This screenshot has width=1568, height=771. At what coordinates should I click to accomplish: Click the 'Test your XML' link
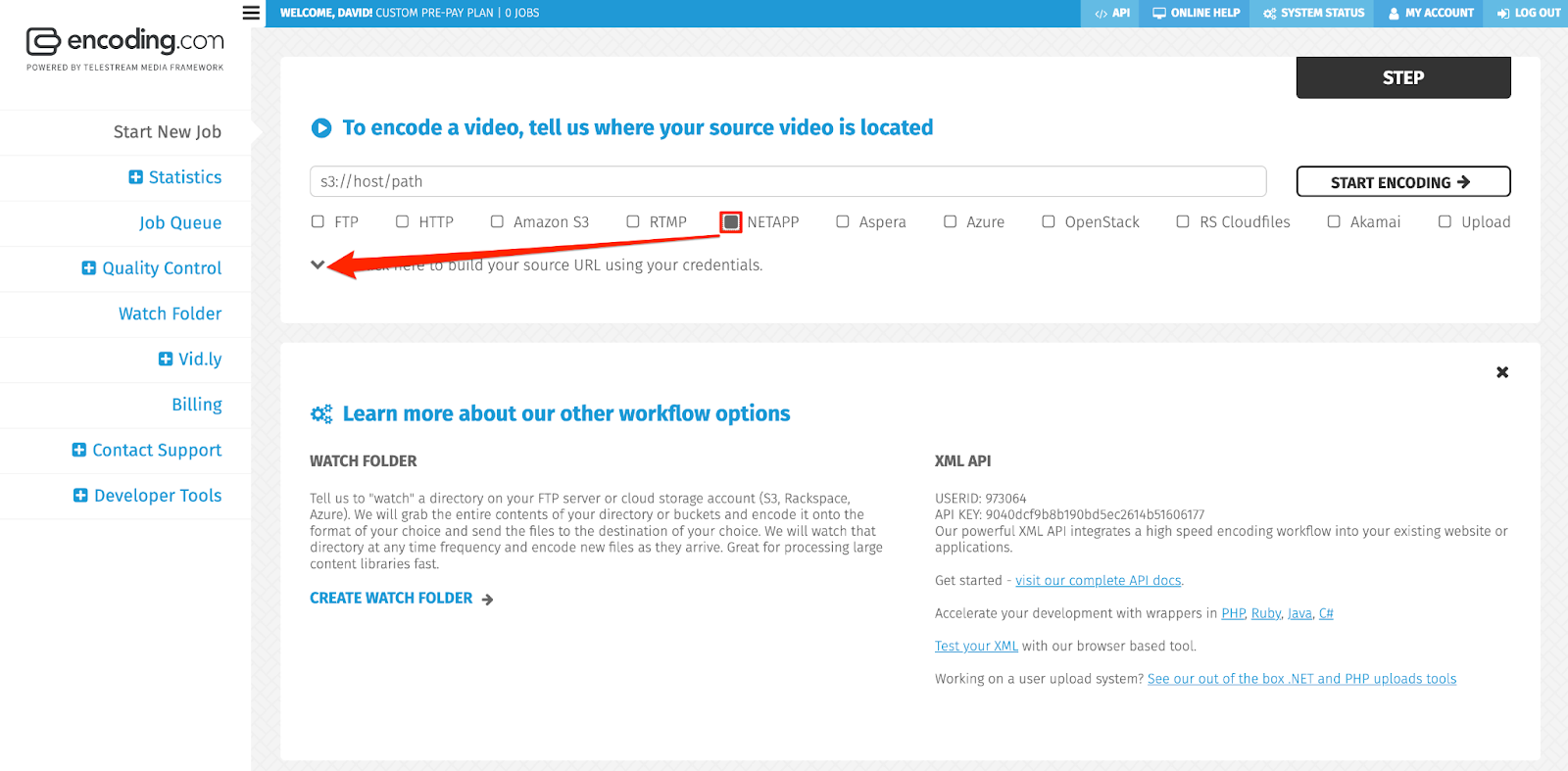(976, 647)
